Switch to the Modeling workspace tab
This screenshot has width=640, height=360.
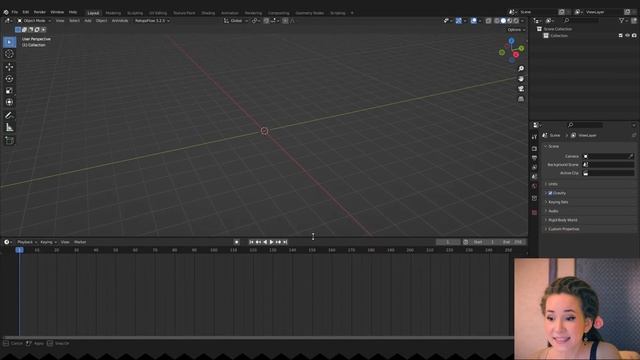pos(113,13)
